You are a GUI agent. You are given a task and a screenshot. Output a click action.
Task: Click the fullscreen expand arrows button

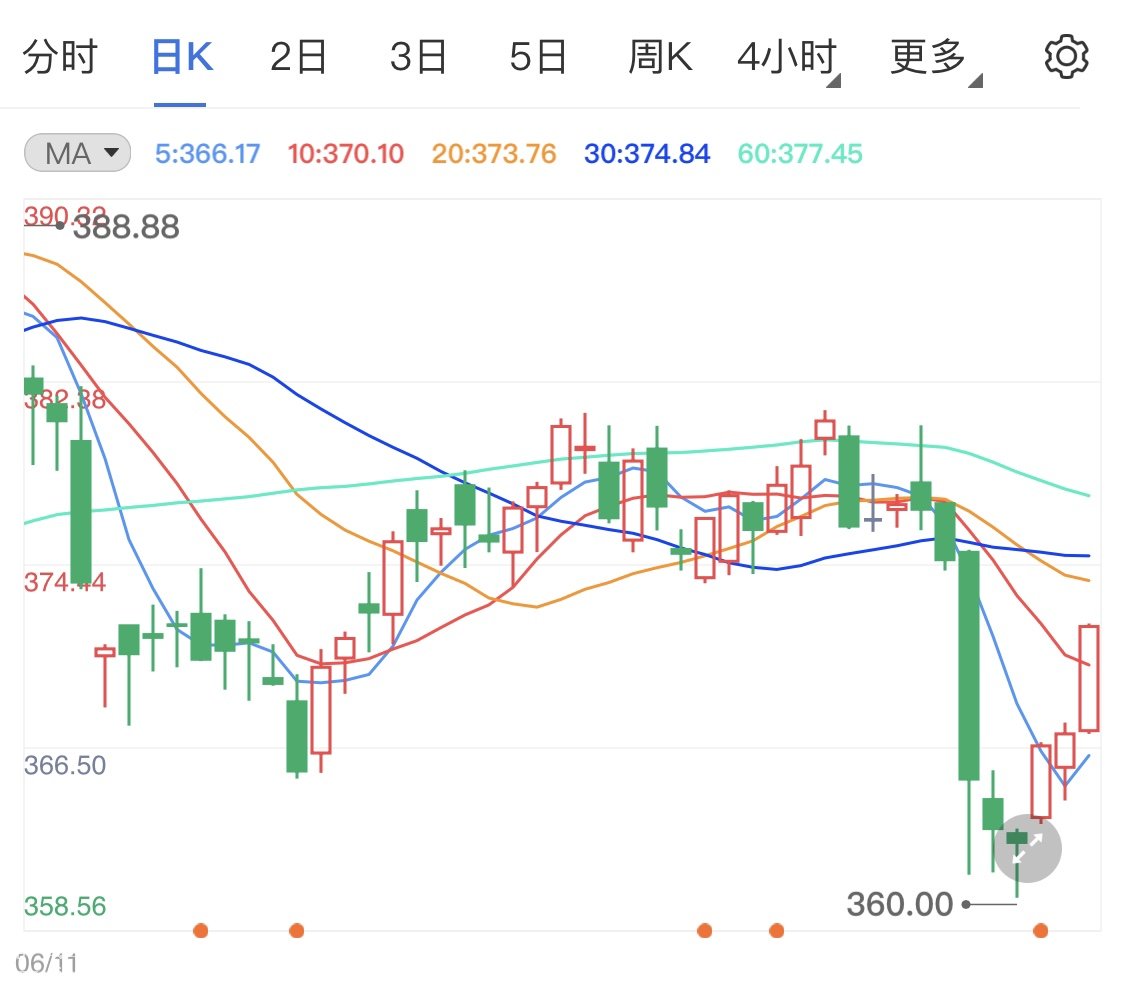coord(1028,849)
